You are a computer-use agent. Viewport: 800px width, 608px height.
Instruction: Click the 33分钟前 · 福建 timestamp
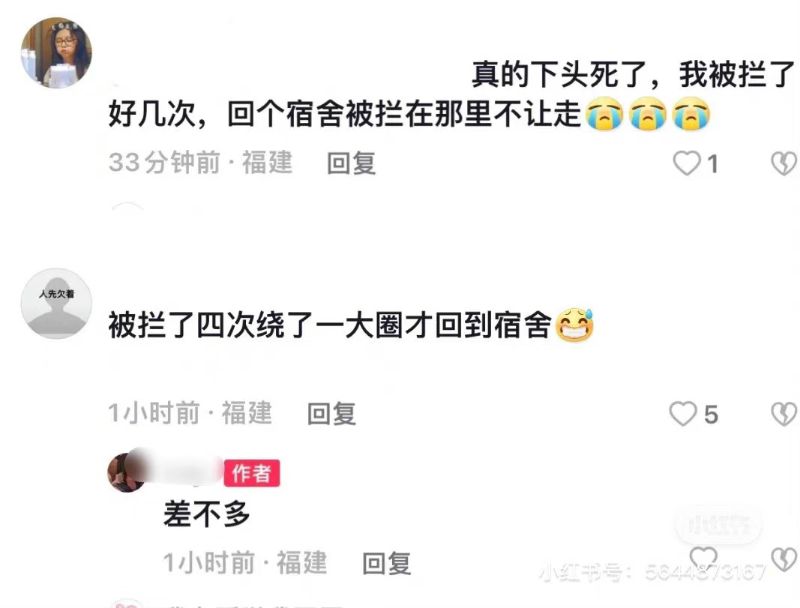click(201, 163)
